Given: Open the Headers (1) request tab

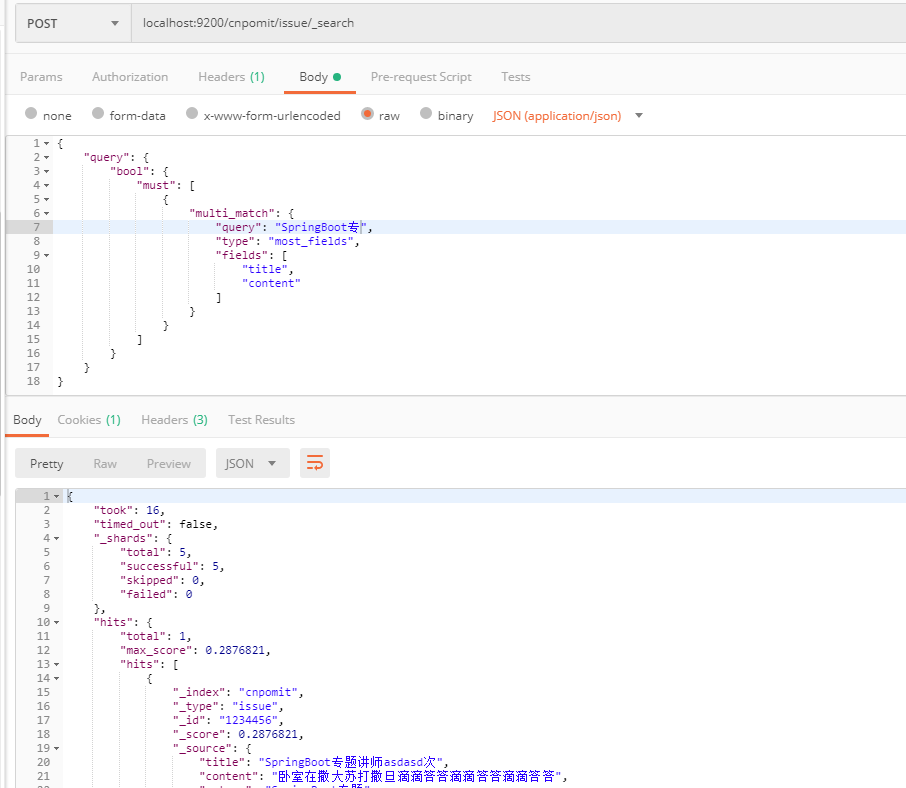Looking at the screenshot, I should pos(231,77).
